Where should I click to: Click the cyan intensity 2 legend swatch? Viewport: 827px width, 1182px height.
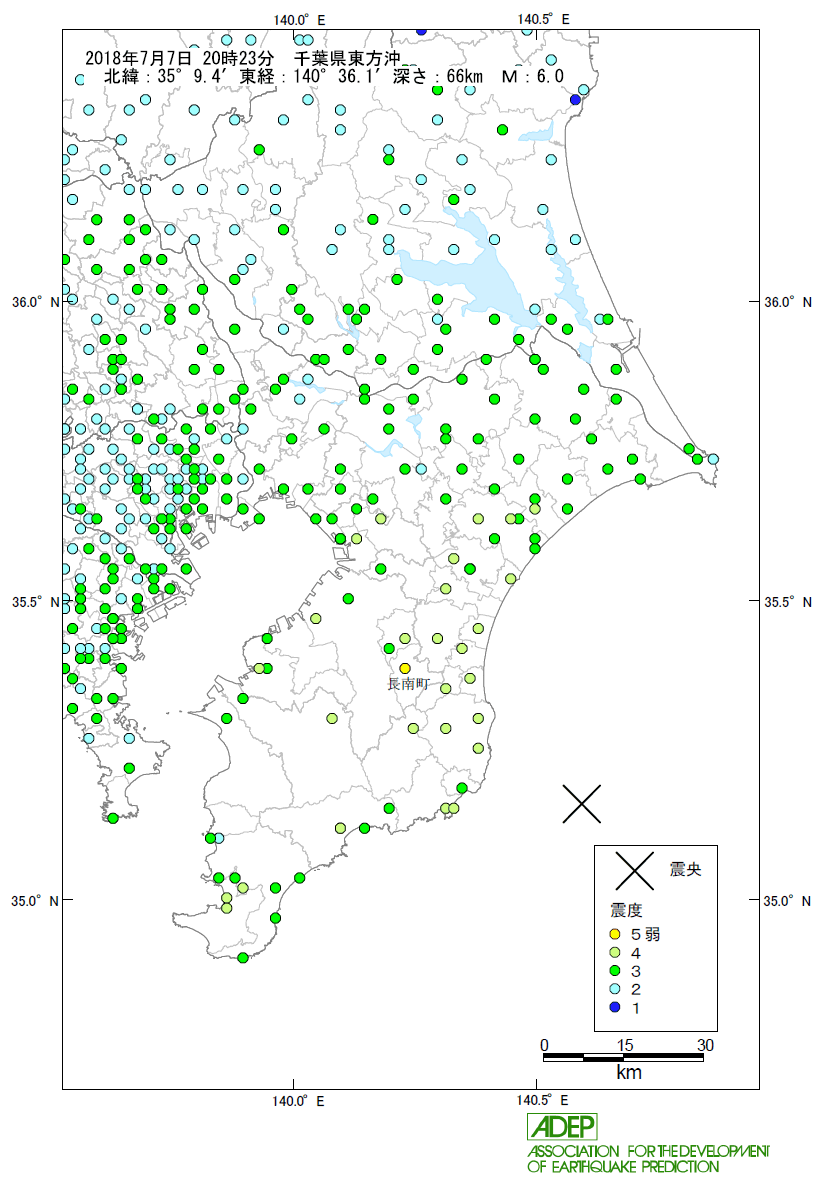pyautogui.click(x=617, y=989)
